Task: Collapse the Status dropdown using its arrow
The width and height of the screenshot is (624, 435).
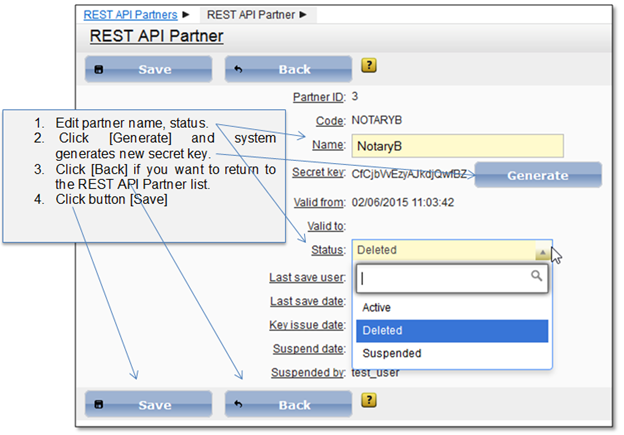Action: pyautogui.click(x=541, y=252)
